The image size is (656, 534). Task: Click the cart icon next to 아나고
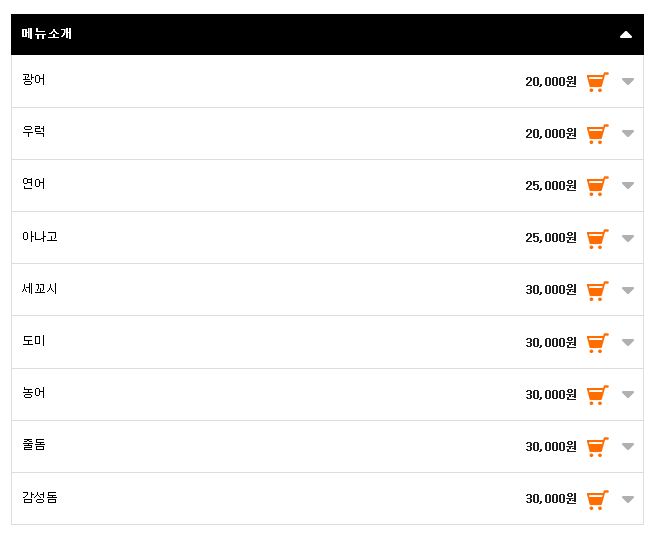tap(597, 239)
